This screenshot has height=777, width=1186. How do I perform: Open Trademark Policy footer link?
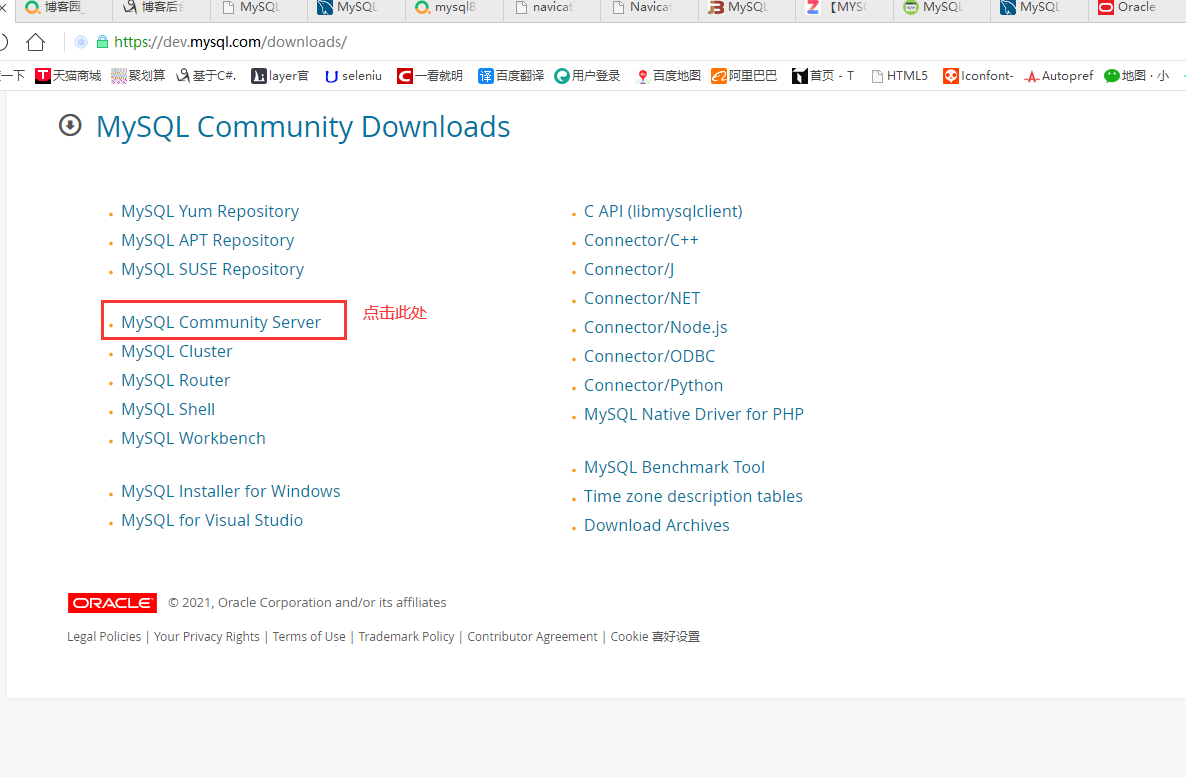406,636
